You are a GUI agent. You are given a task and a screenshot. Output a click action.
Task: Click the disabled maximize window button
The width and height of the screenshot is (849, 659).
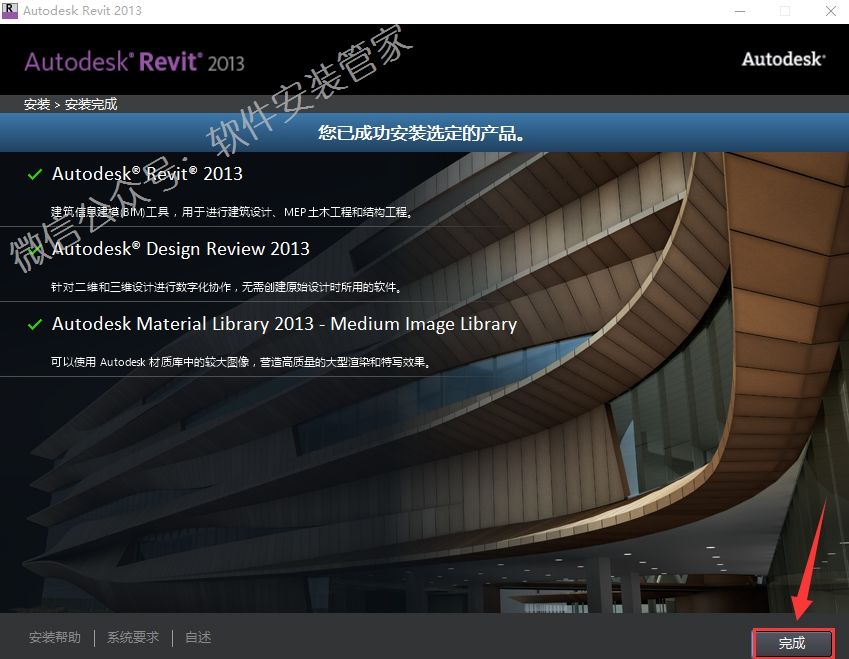click(x=784, y=11)
